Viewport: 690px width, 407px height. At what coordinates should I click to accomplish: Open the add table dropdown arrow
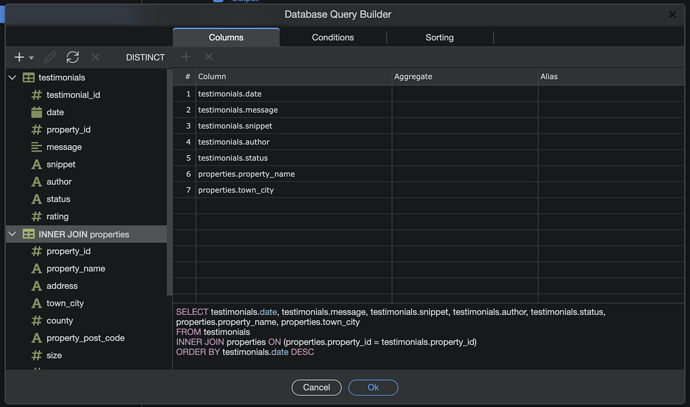(x=31, y=58)
